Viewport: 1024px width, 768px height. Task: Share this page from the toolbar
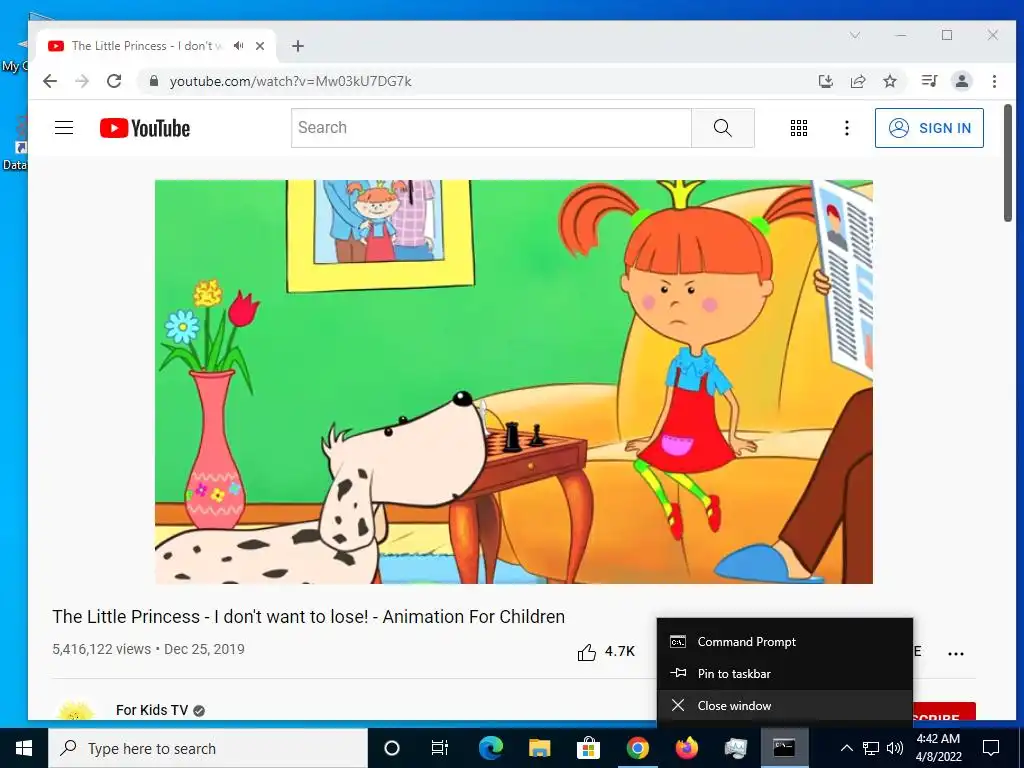(858, 81)
